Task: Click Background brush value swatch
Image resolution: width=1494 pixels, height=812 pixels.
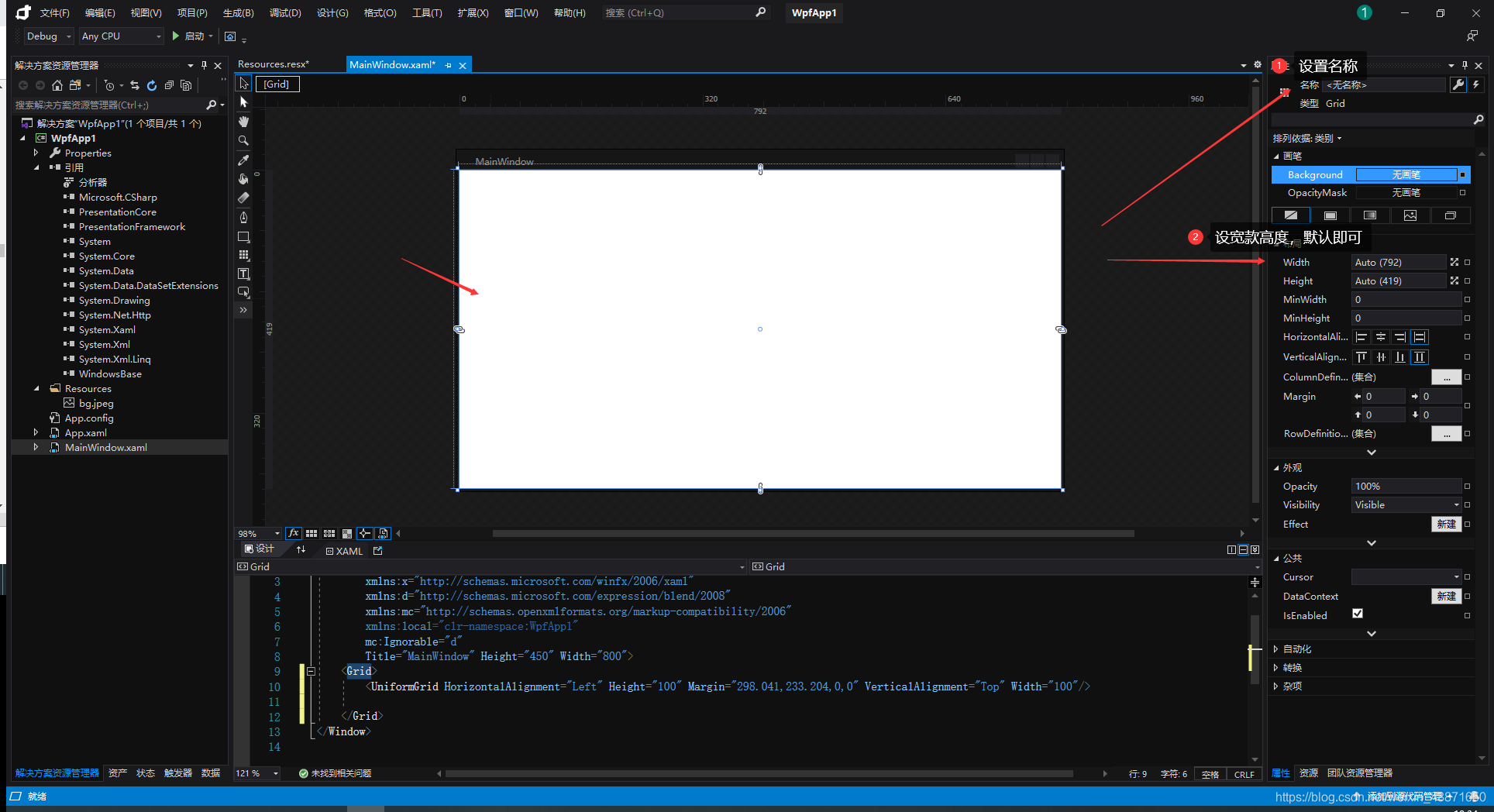Action: point(1406,175)
